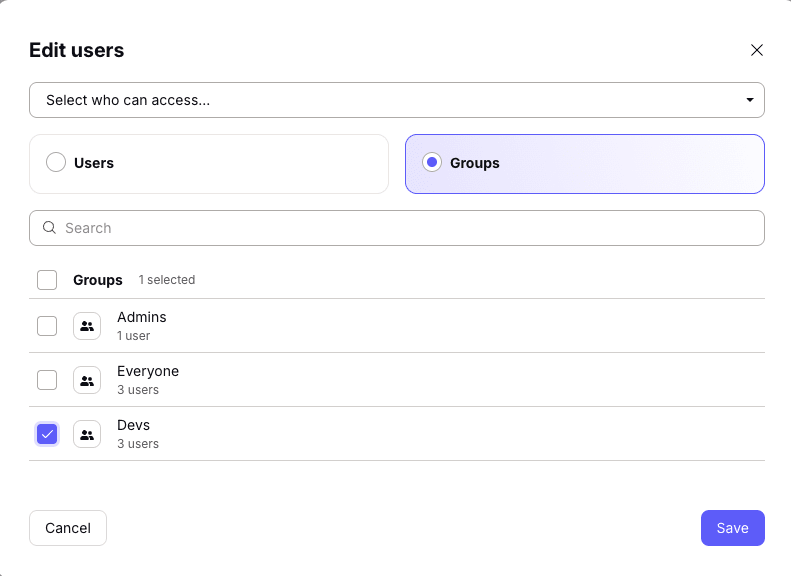Click '3 users' under Devs

click(x=138, y=443)
